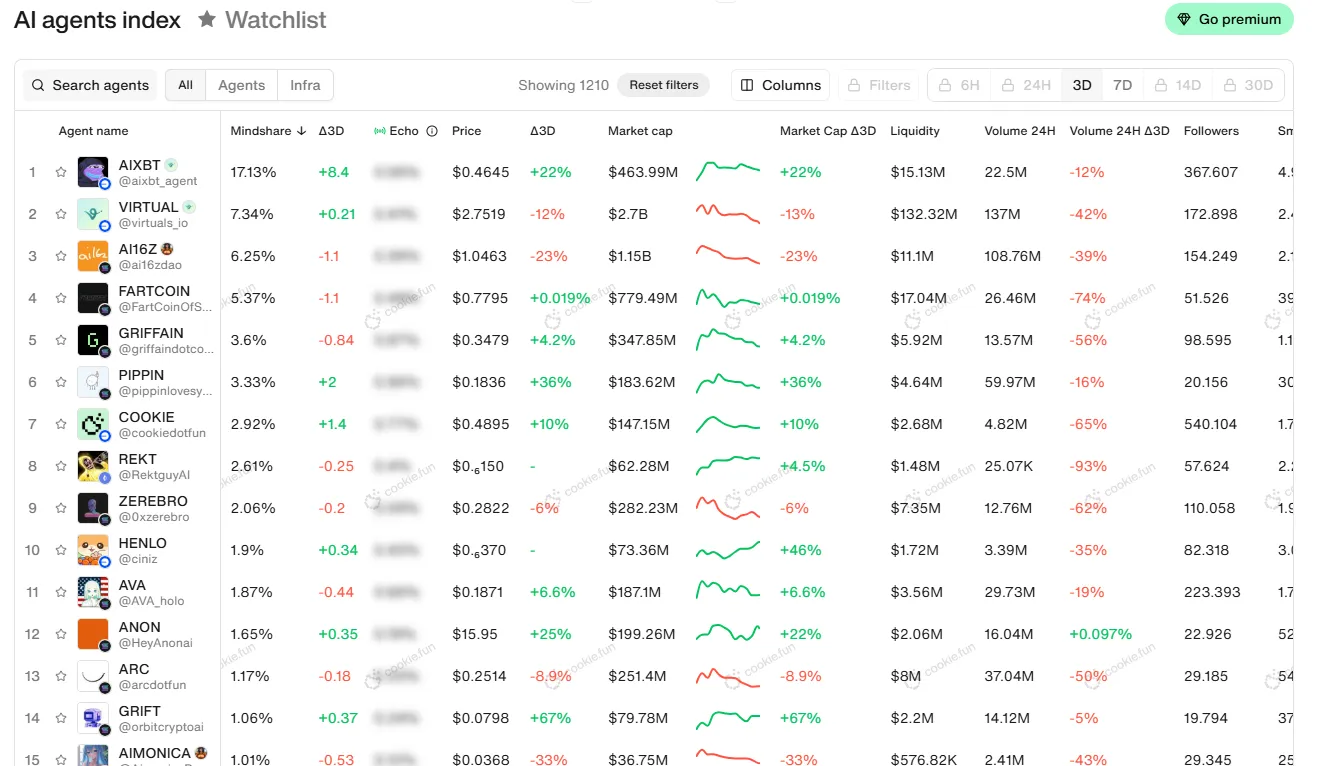1331x766 pixels.
Task: Star AI16Z to add to watchlist
Action: 60,256
